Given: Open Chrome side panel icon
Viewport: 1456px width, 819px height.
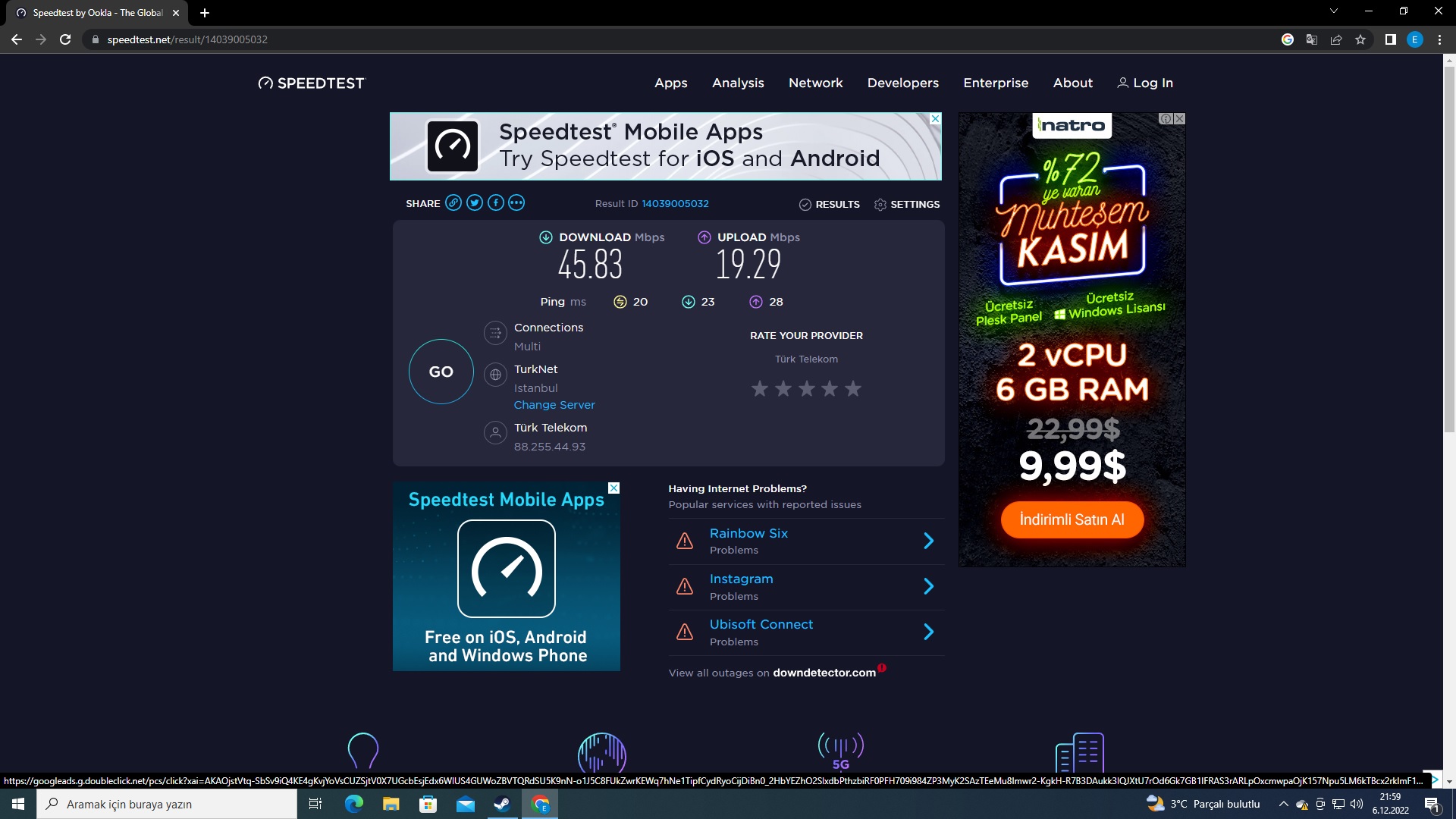Looking at the screenshot, I should click(x=1390, y=39).
